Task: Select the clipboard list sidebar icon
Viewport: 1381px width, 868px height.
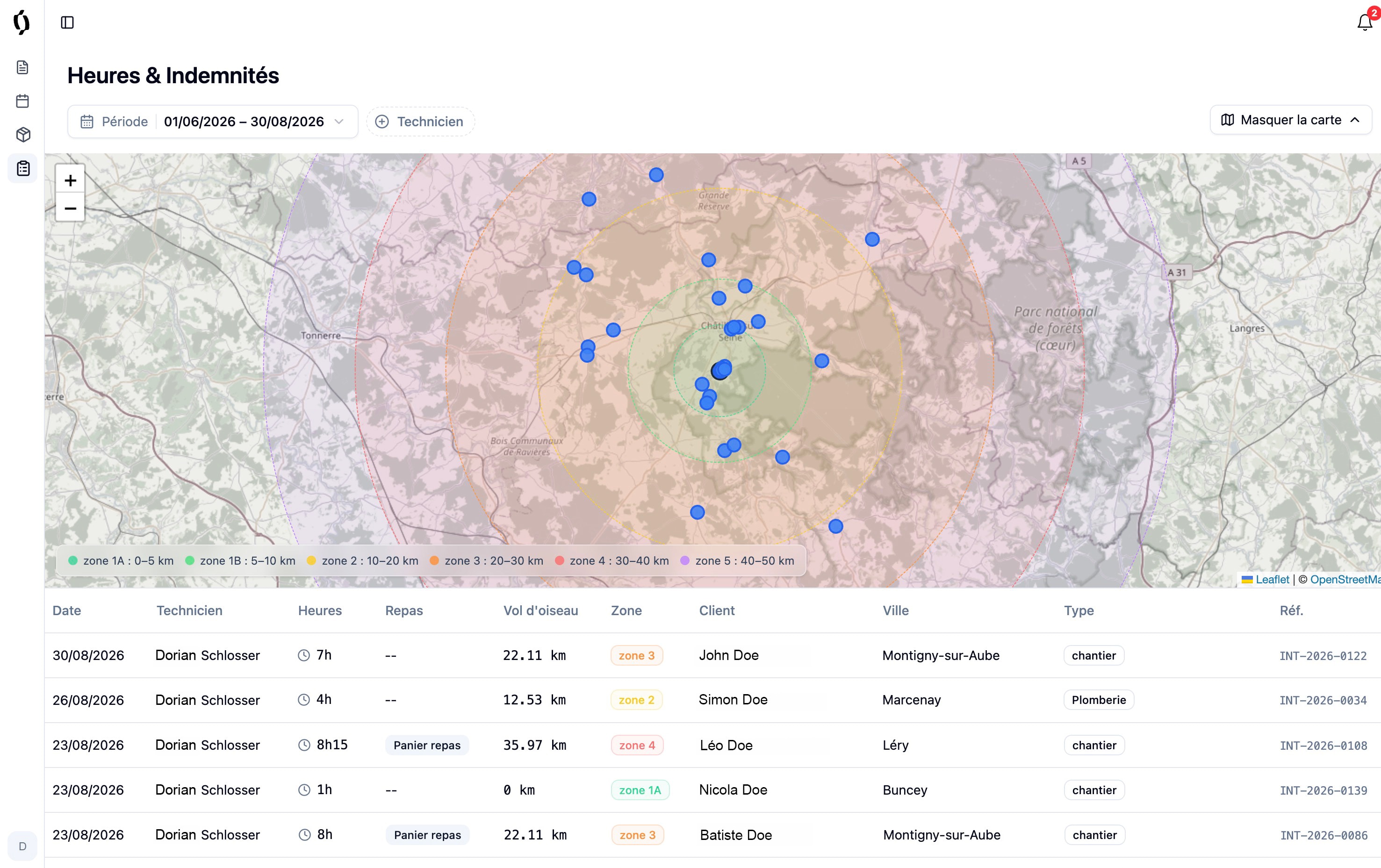Action: click(22, 169)
